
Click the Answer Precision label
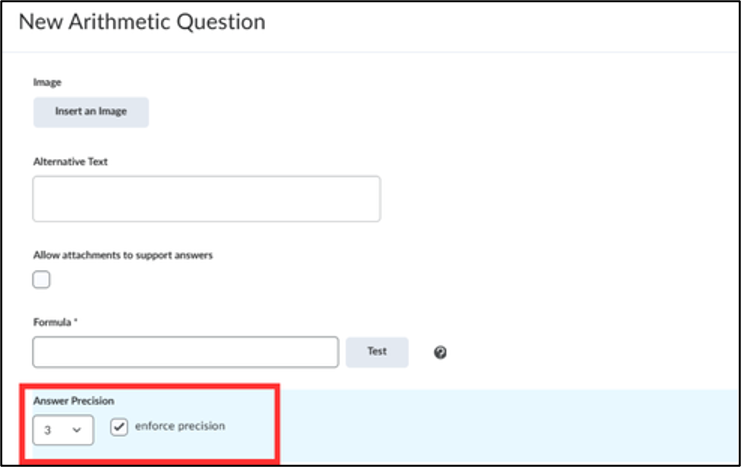(74, 401)
